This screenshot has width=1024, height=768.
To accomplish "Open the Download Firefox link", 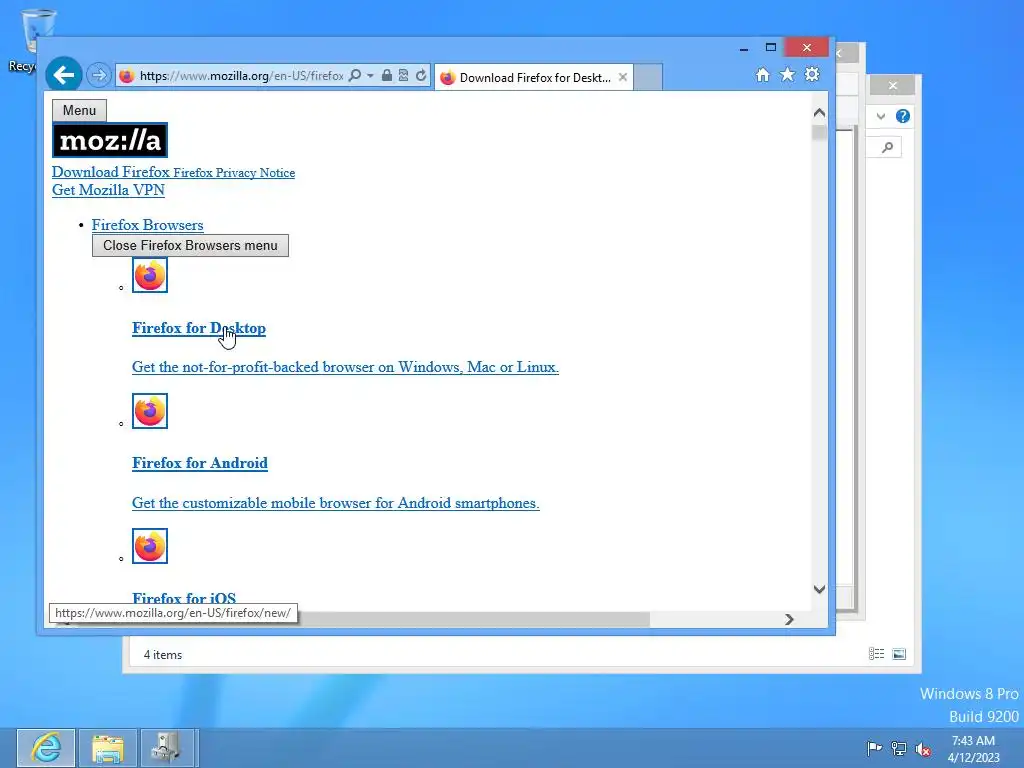I will point(111,172).
